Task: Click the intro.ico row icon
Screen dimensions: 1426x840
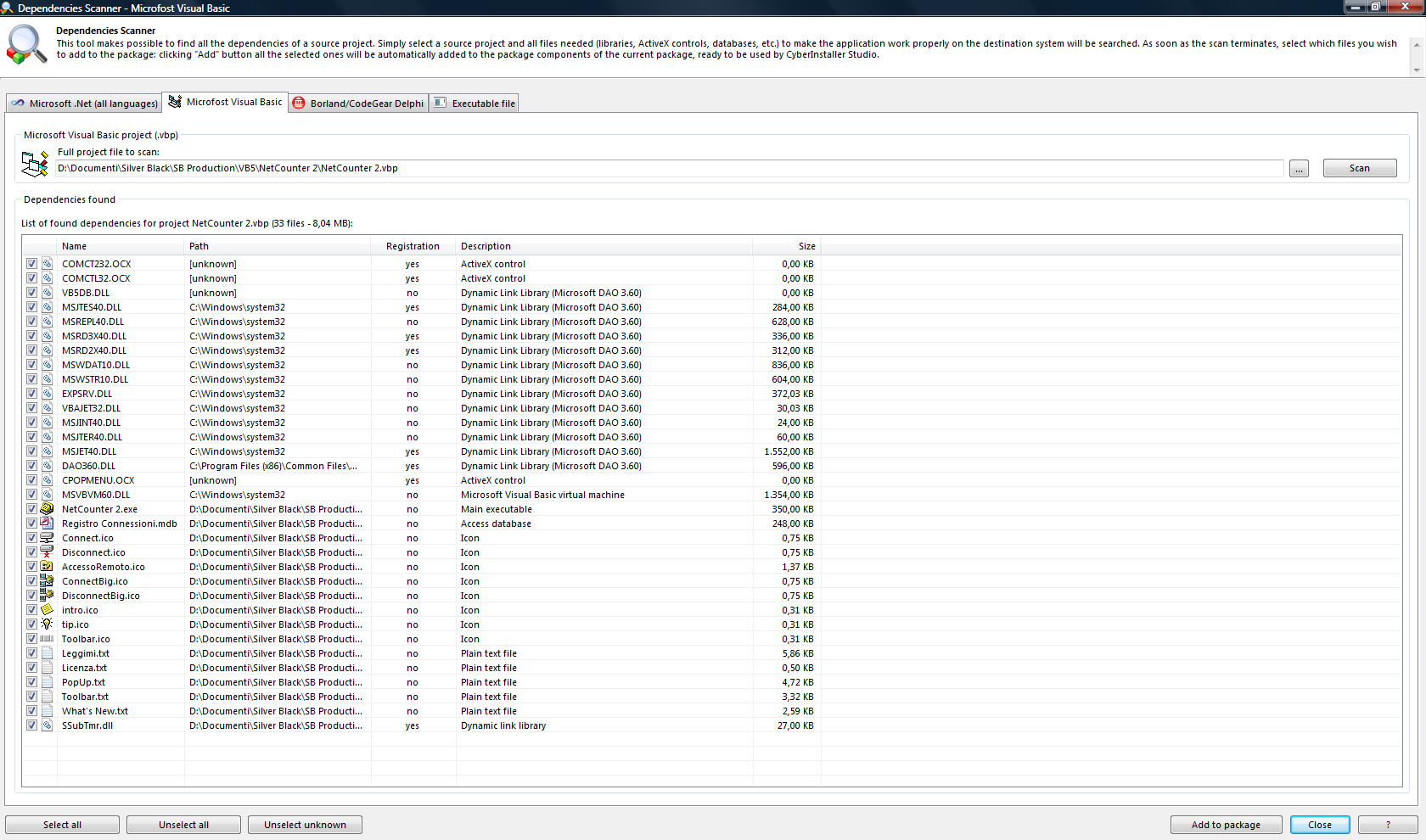Action: point(47,610)
